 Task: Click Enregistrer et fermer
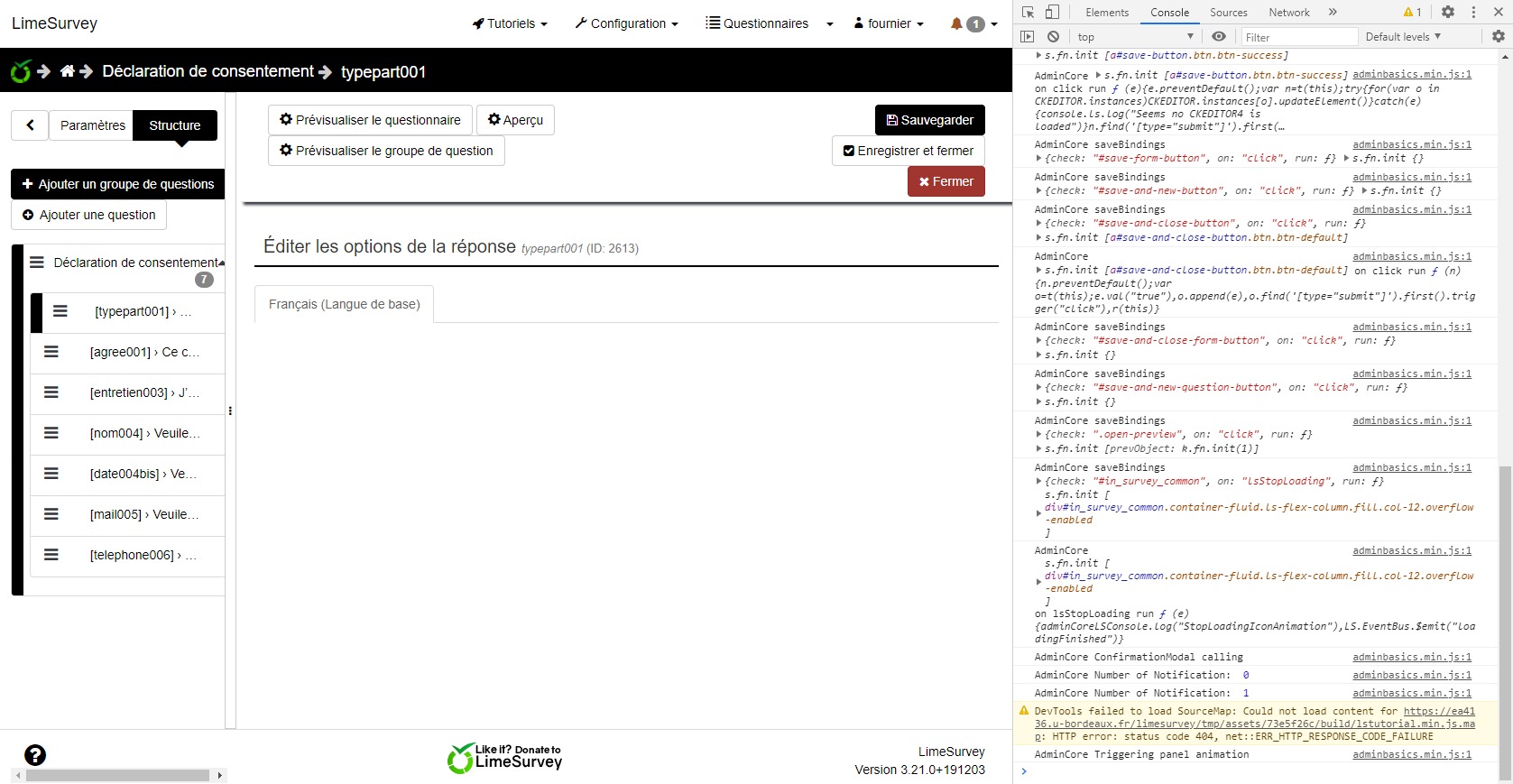(909, 151)
